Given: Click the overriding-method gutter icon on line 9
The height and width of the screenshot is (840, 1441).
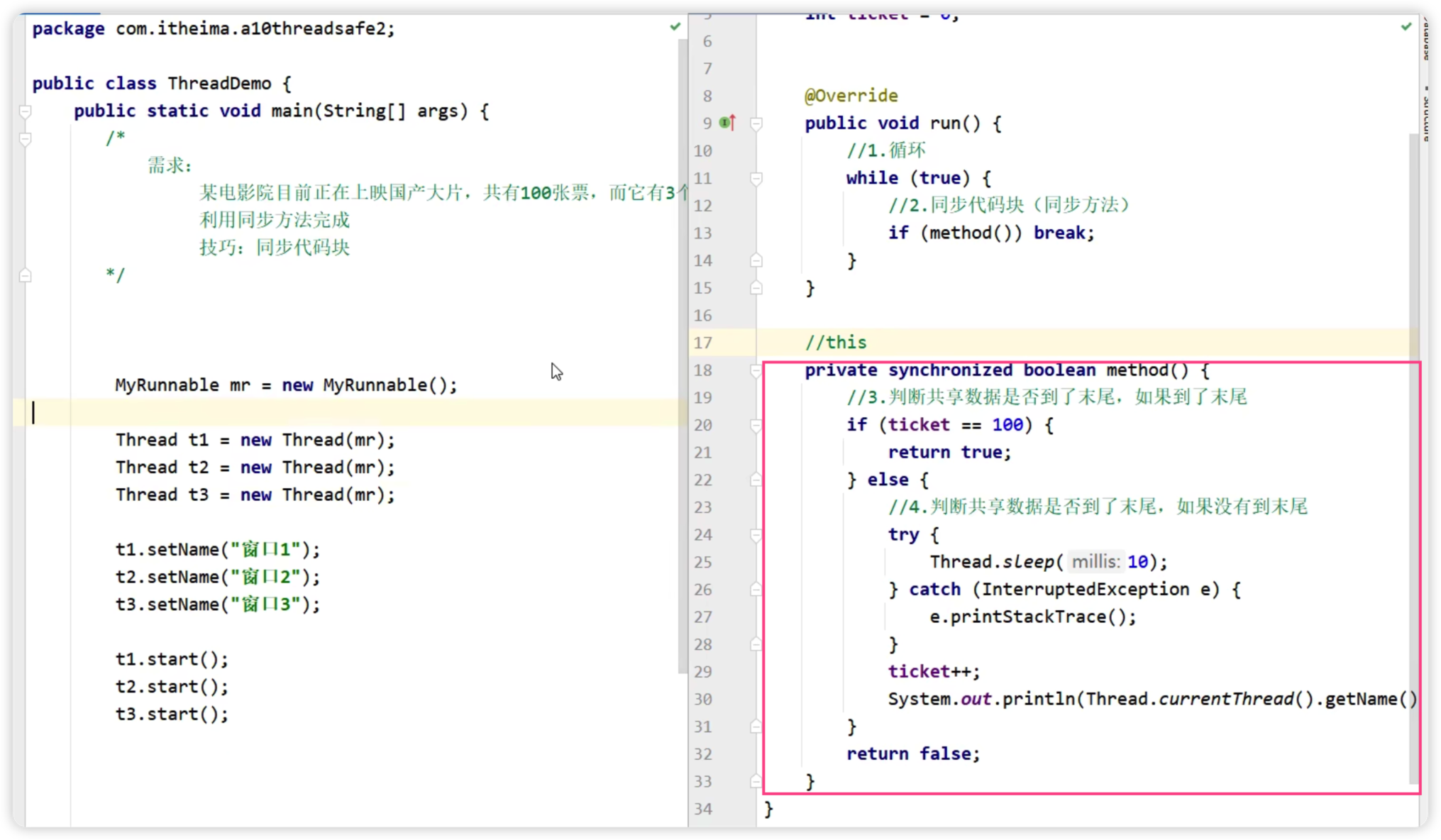Looking at the screenshot, I should tap(727, 123).
